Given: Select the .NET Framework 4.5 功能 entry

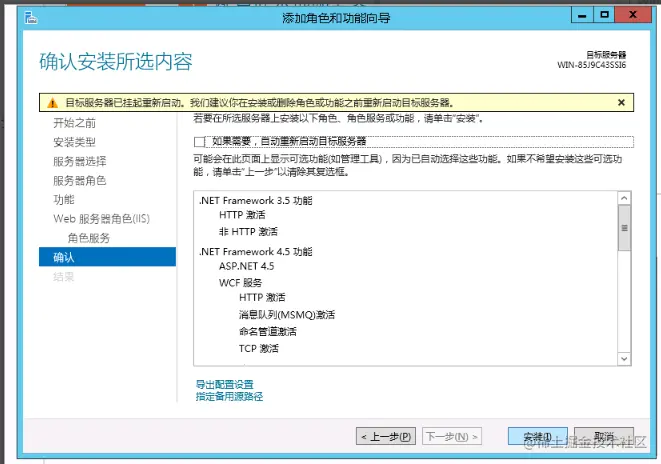Looking at the screenshot, I should [255, 252].
